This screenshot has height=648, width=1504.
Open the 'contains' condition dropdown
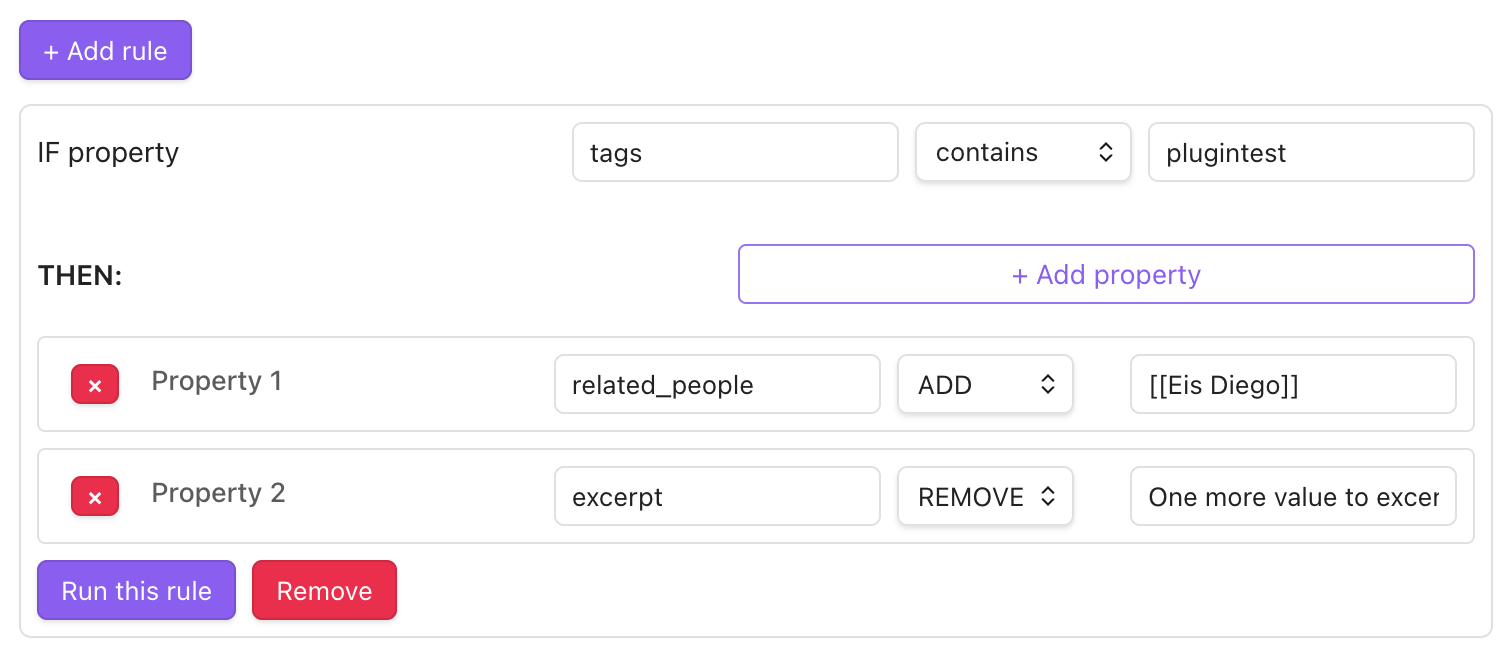[1023, 153]
